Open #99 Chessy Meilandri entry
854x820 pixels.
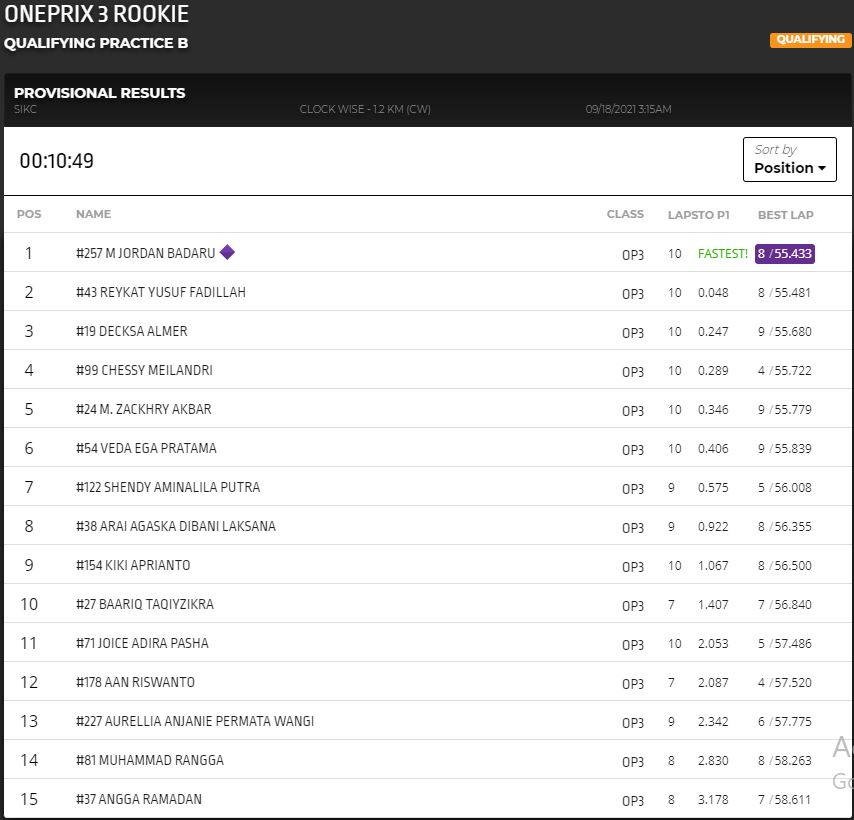143,370
